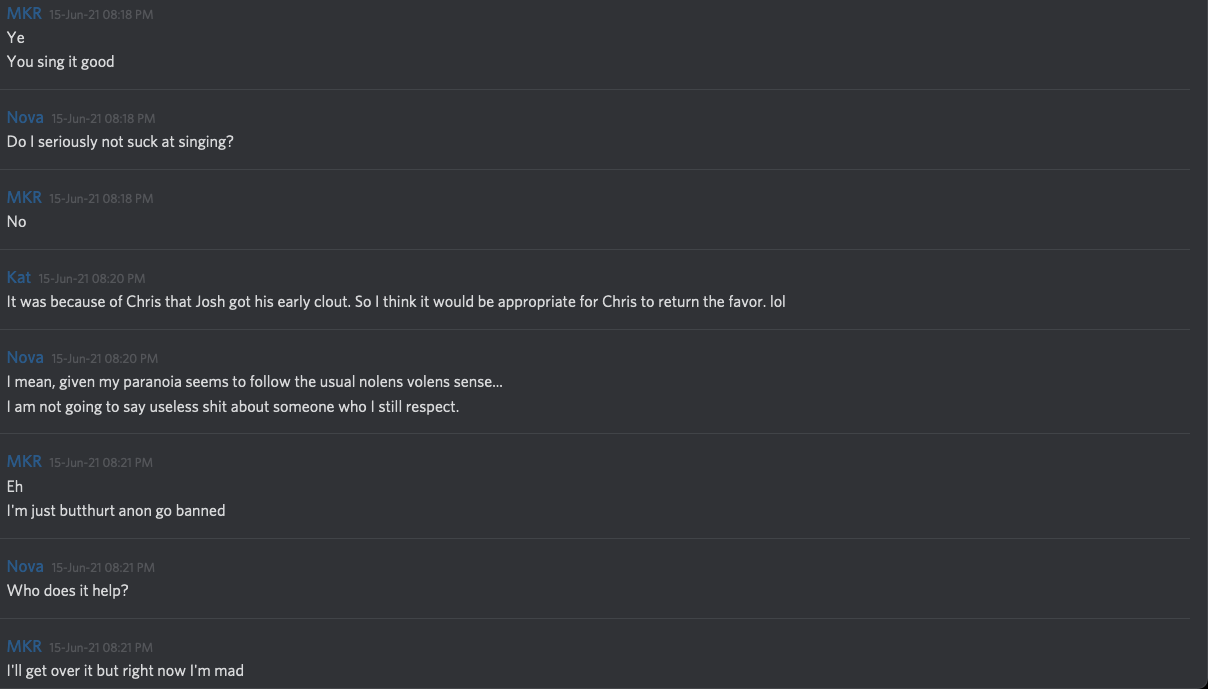Click Nova's name above the singing question
Screen dimensions: 1208x689
(25, 117)
